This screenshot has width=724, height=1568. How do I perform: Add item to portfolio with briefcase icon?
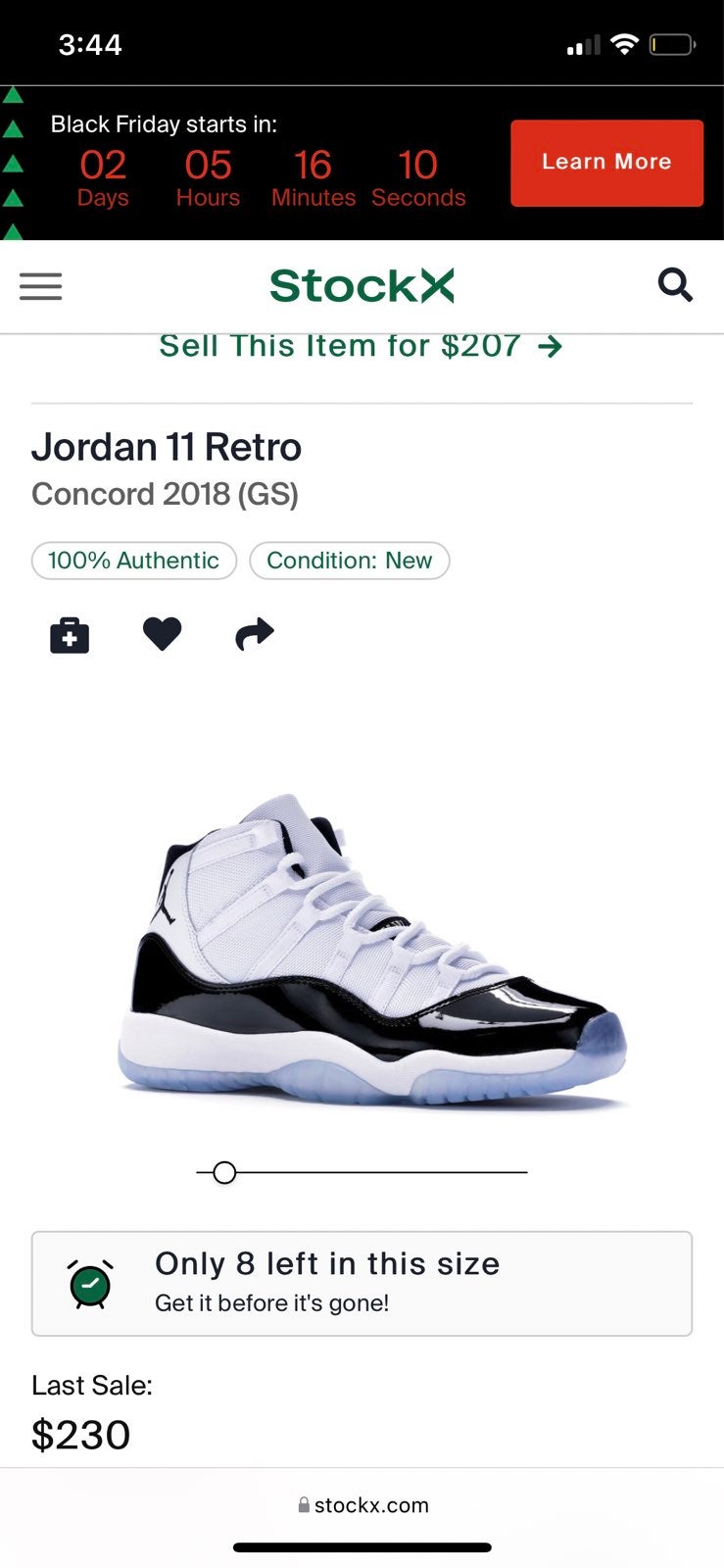coord(70,635)
